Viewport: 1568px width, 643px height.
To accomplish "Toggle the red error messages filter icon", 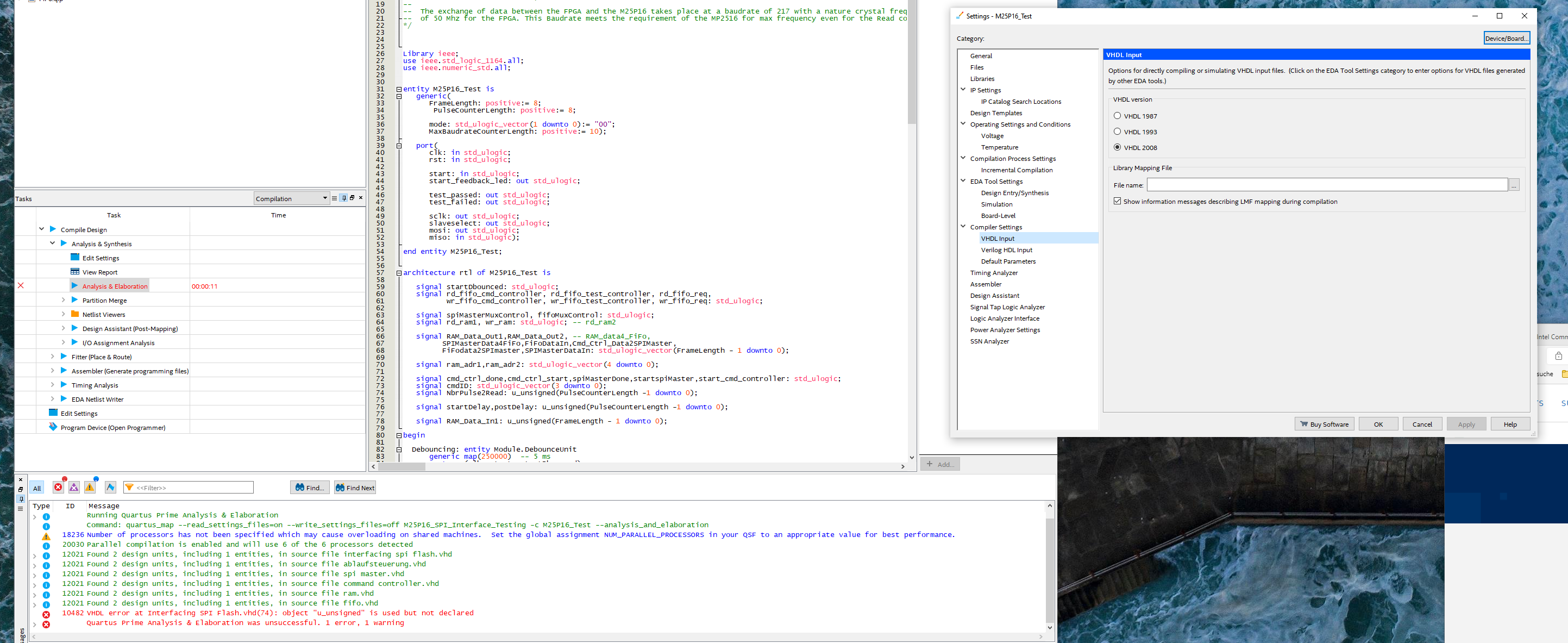I will click(59, 486).
